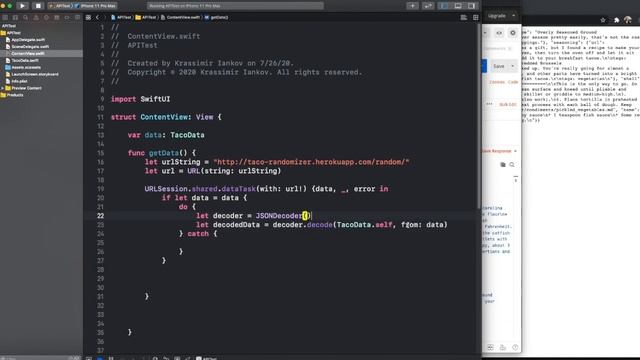This screenshot has width=640, height=360.
Task: Choose the iPhone 11 Pro Max destination
Action: 96,6
